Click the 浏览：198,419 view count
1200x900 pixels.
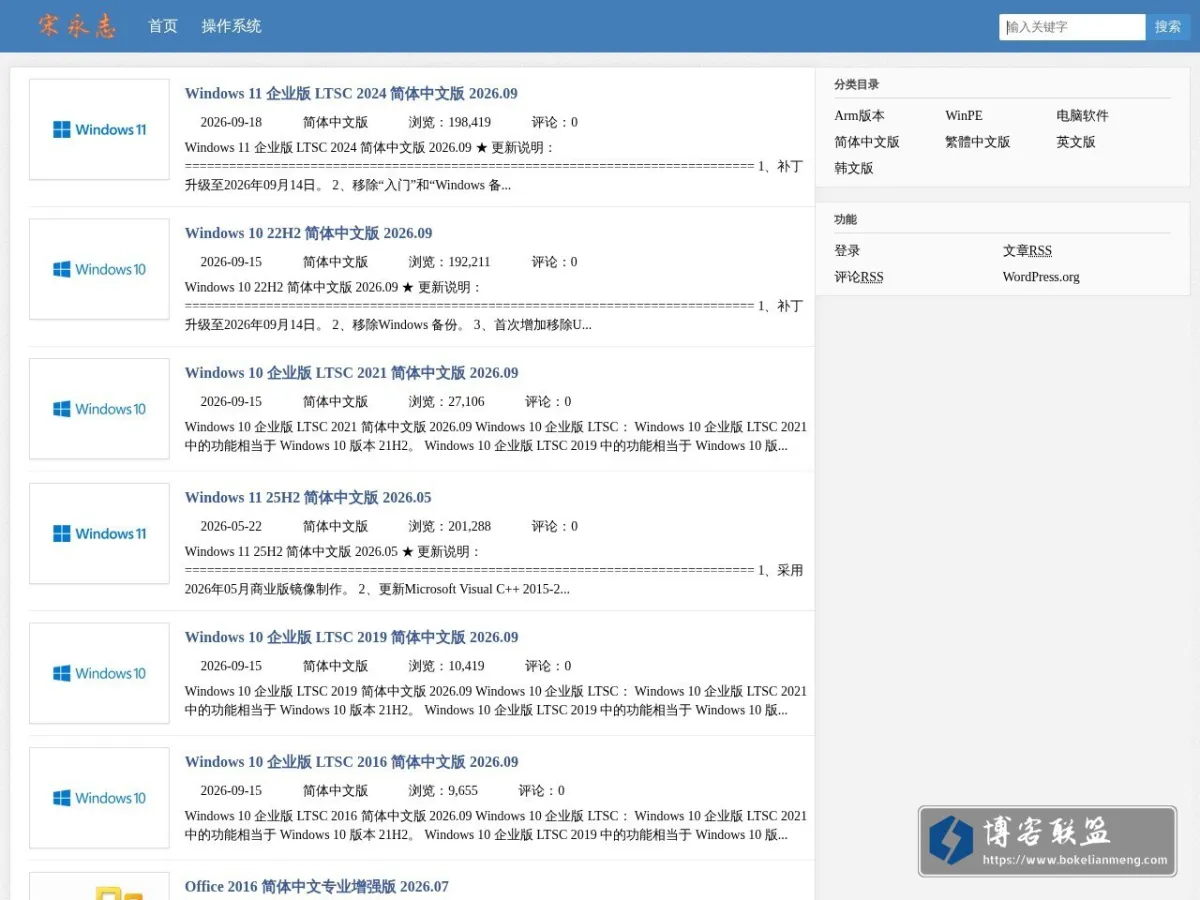pyautogui.click(x=450, y=122)
